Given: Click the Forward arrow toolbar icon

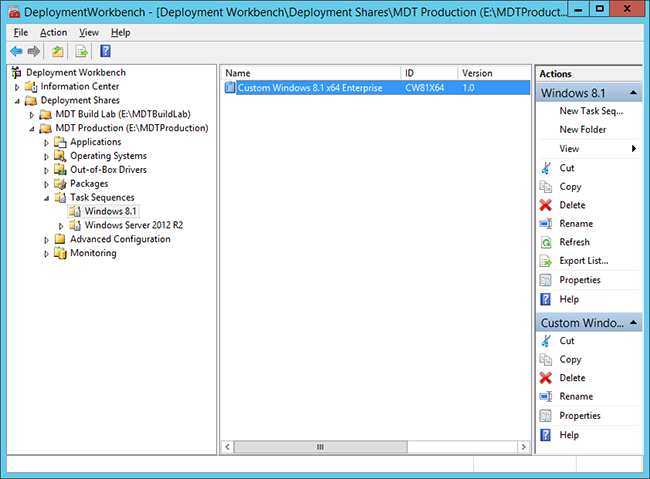Looking at the screenshot, I should (34, 51).
